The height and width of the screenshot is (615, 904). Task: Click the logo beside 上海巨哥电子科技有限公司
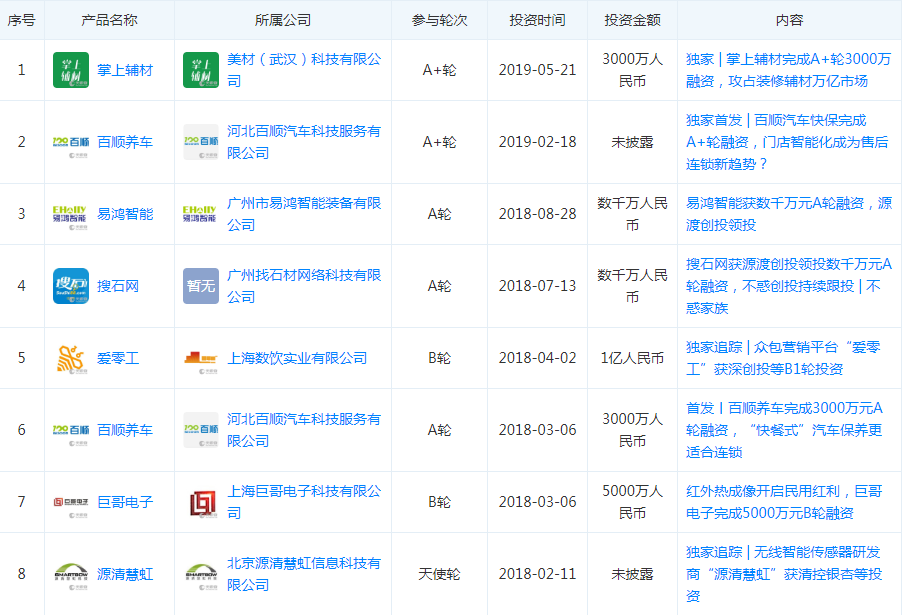click(201, 502)
